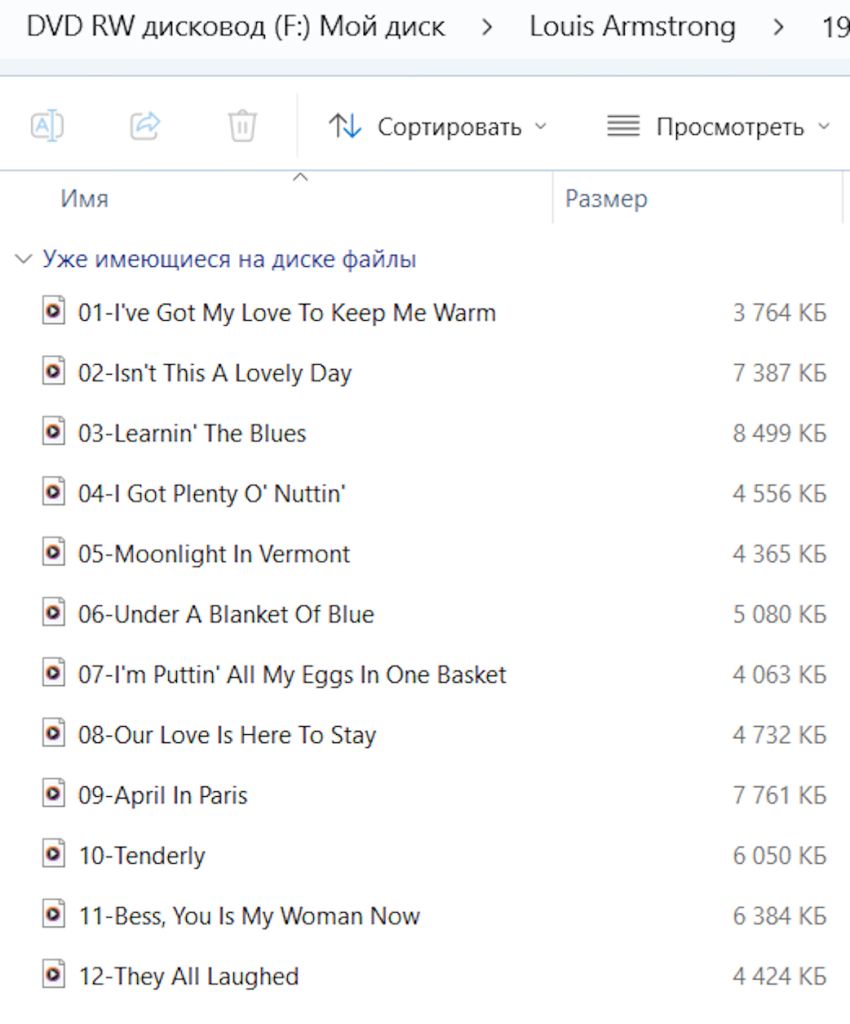The image size is (850, 1024).
Task: Click the audio file icon for 09-April In Paris
Action: pos(54,793)
